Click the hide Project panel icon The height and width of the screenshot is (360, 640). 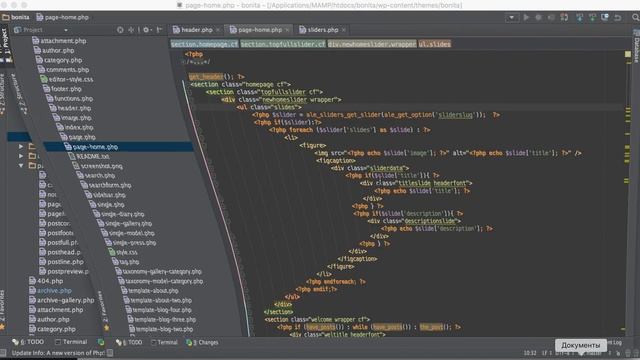coord(160,30)
